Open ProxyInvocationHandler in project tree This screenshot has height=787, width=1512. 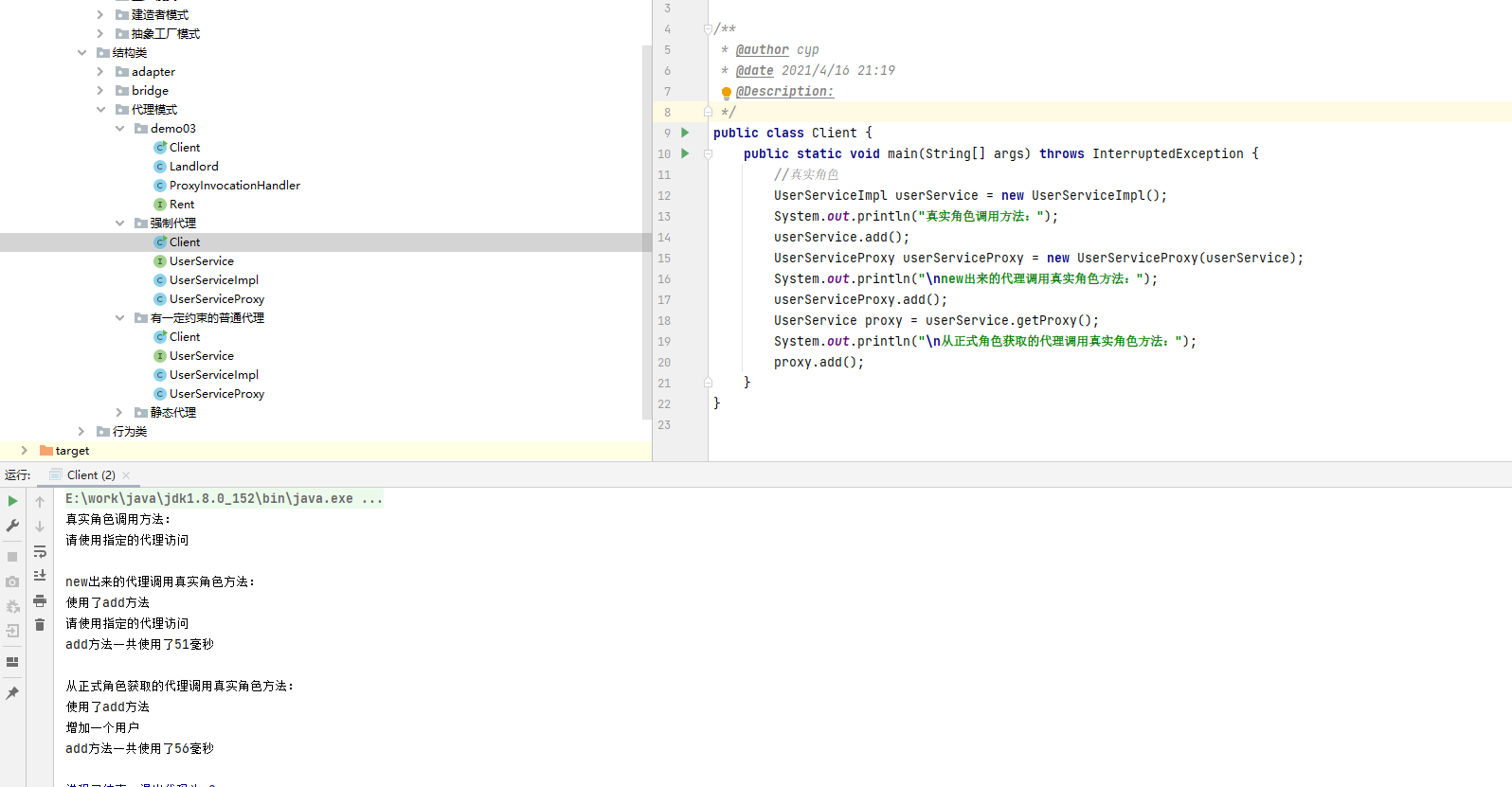[x=234, y=186]
